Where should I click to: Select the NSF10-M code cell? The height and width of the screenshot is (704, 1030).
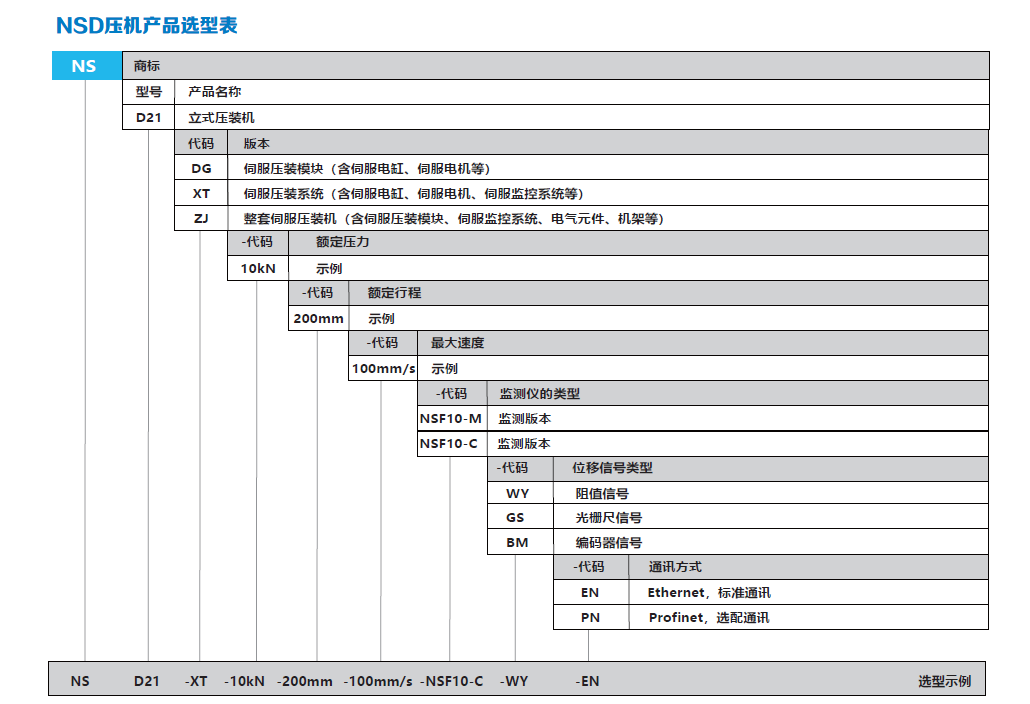coord(450,418)
